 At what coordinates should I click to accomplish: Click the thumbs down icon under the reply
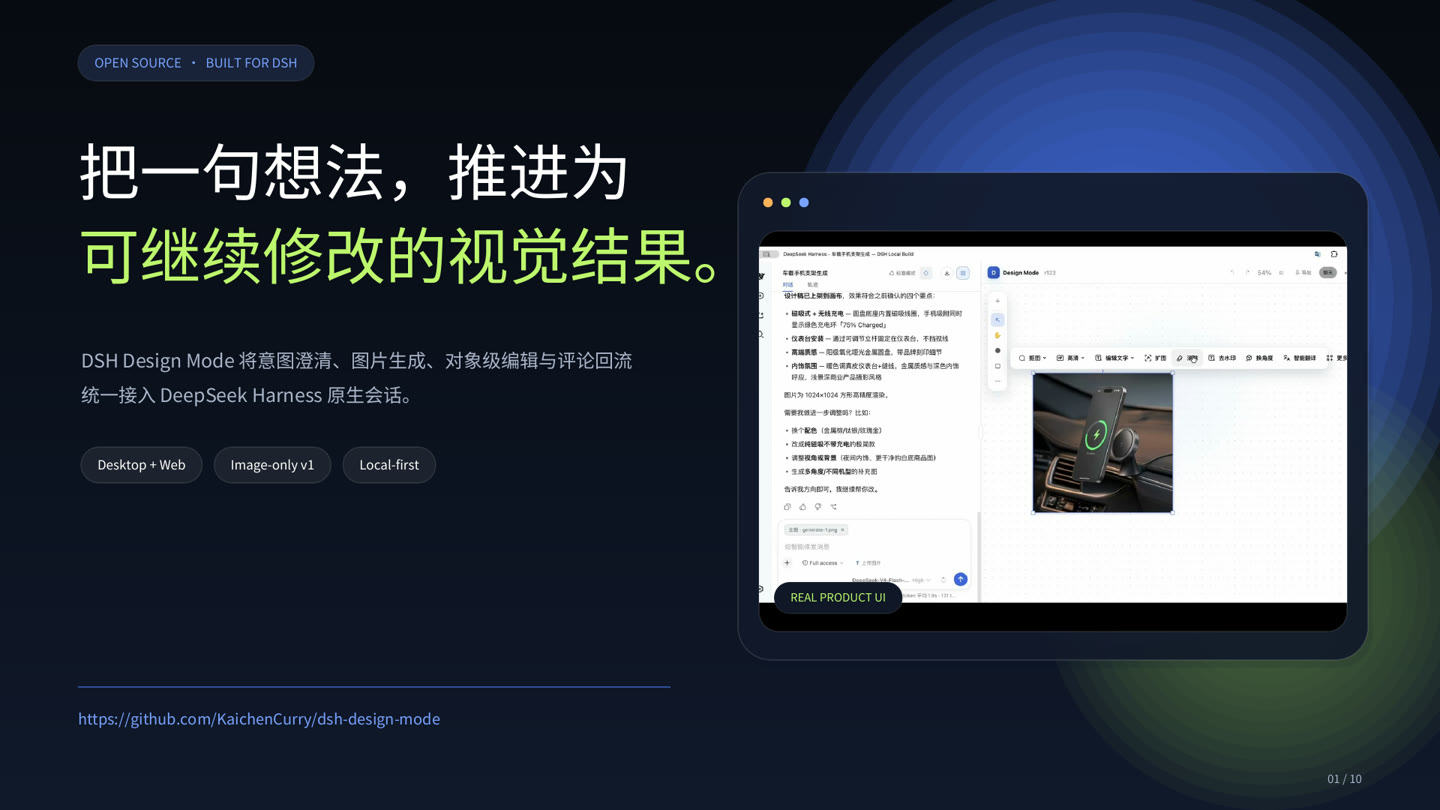pos(818,507)
